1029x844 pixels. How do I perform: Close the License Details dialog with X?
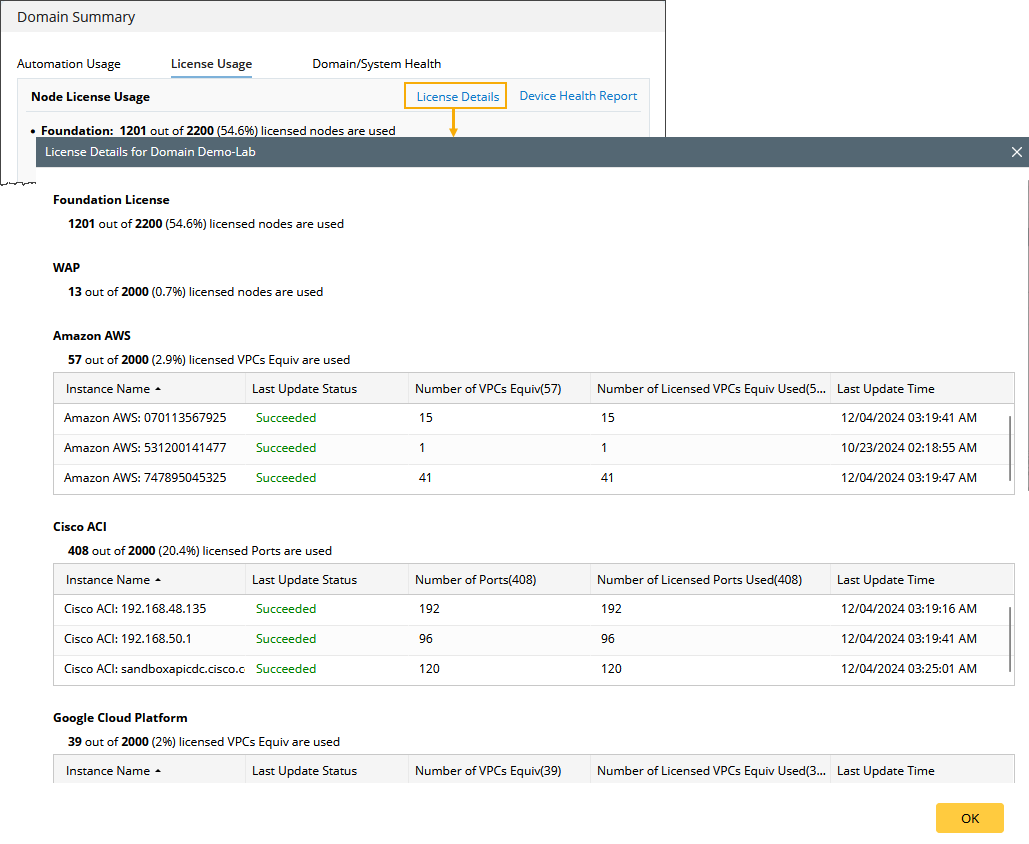pos(1016,152)
